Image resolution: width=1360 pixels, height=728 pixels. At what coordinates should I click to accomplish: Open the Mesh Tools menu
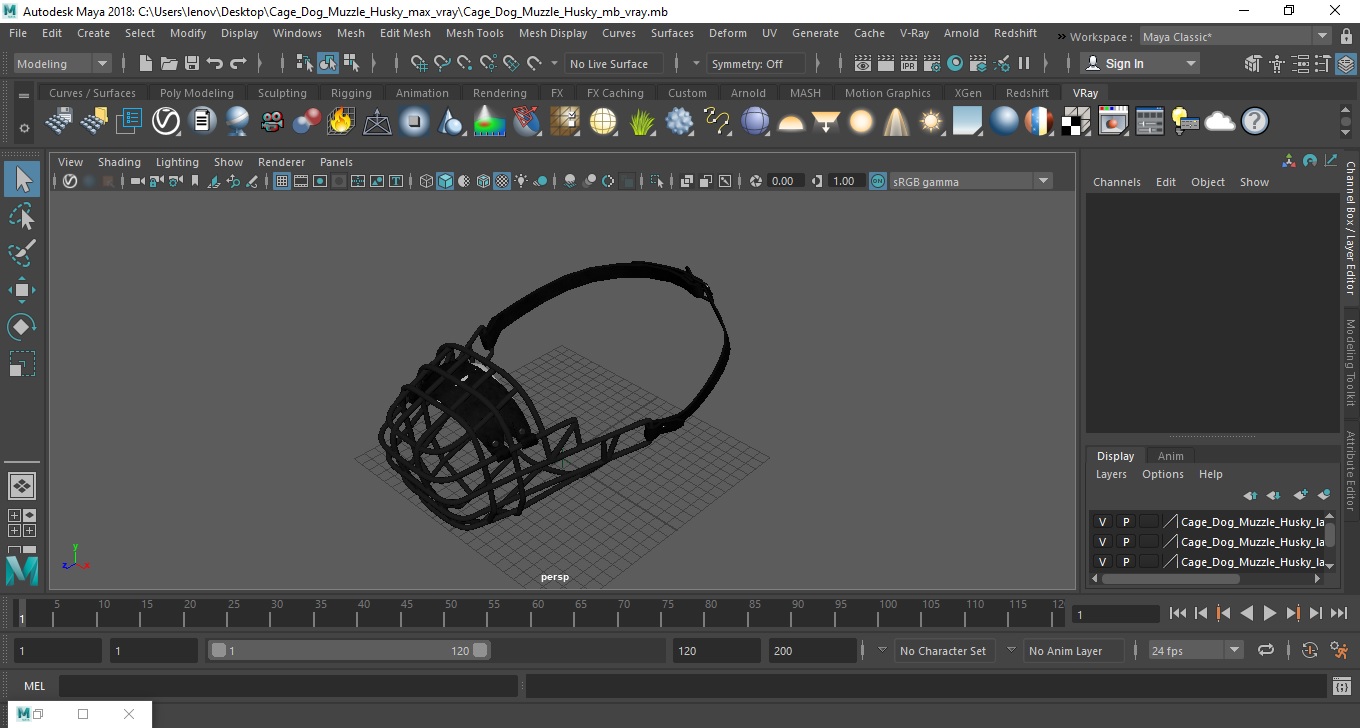pos(474,33)
